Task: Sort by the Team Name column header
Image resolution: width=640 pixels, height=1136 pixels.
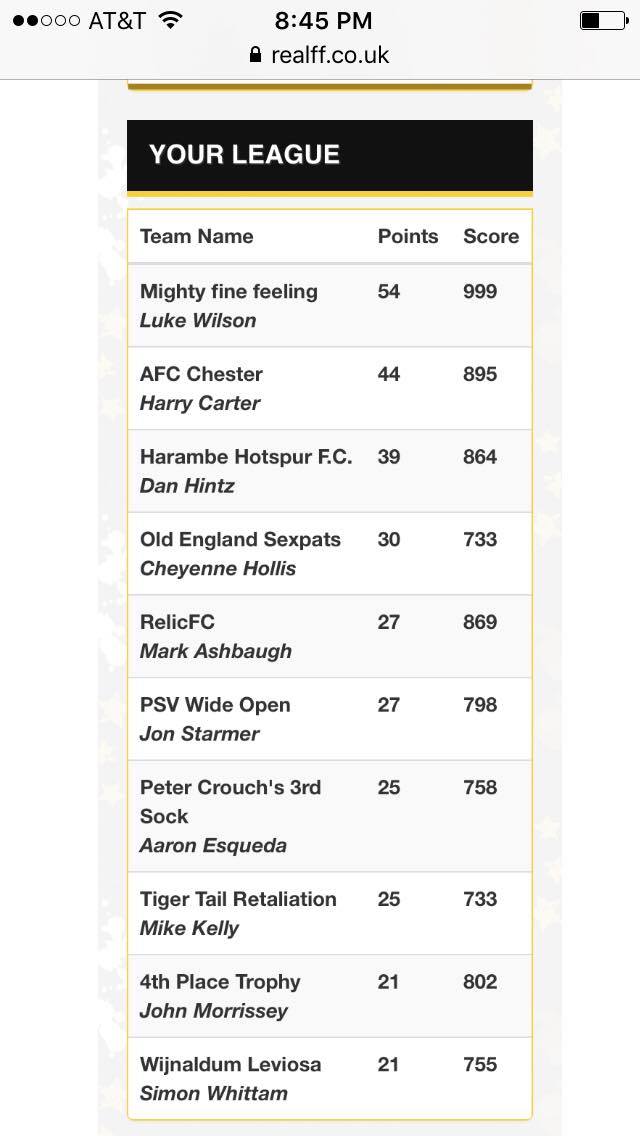Action: [196, 236]
